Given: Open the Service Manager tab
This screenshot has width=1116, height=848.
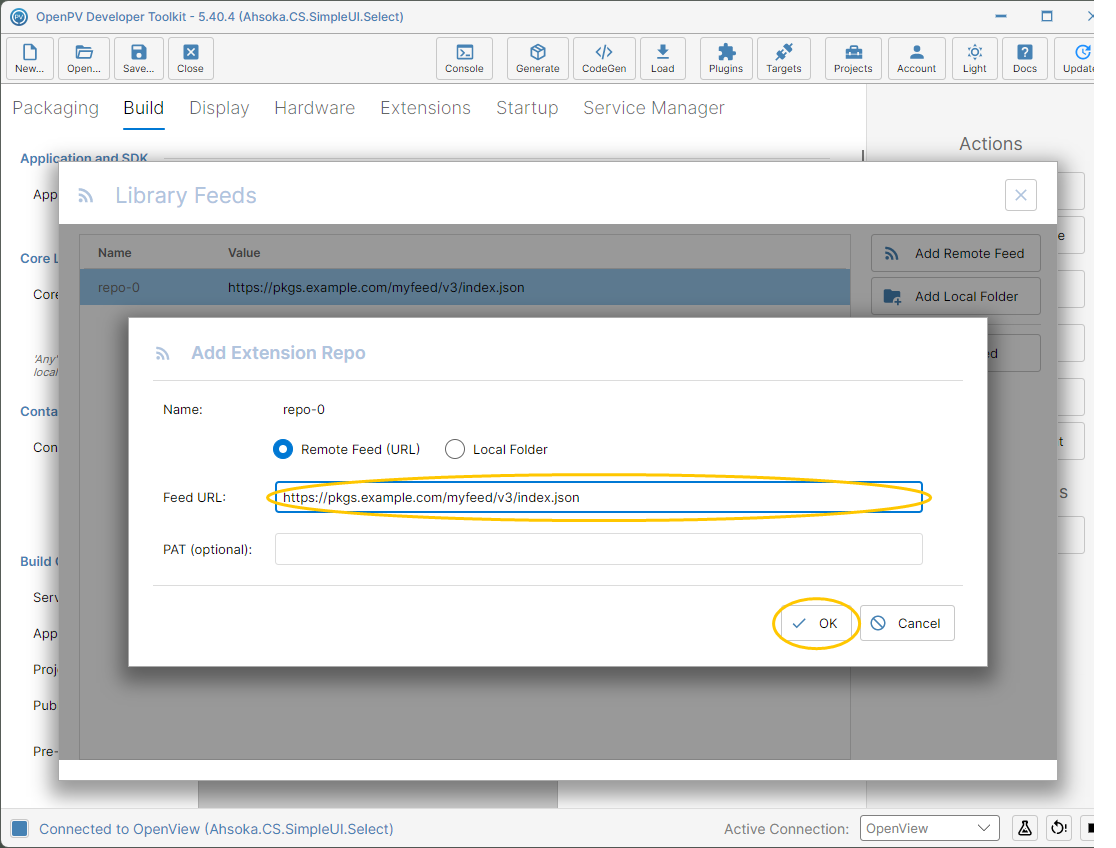Looking at the screenshot, I should coord(653,108).
